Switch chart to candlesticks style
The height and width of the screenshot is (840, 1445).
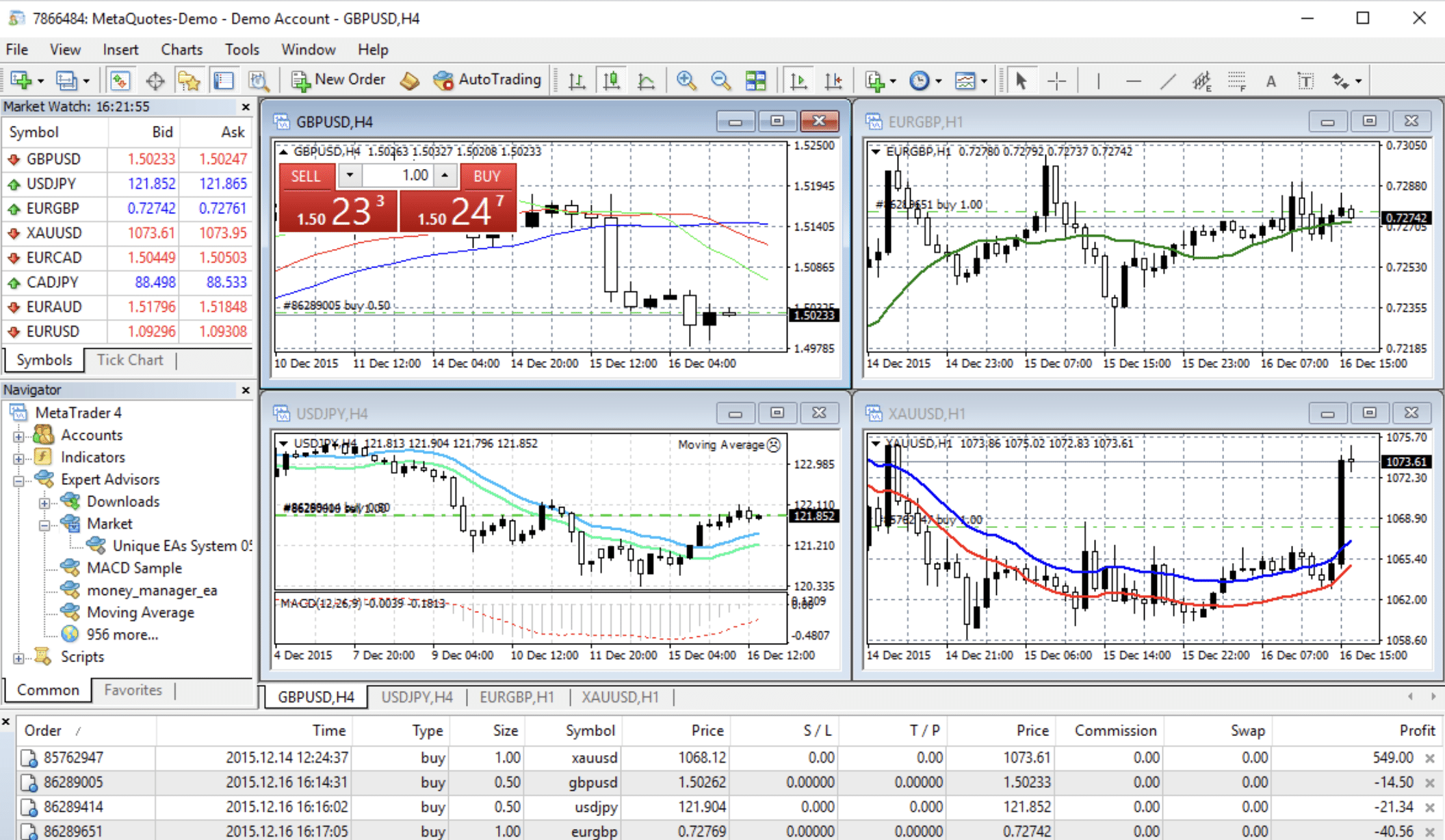point(611,81)
